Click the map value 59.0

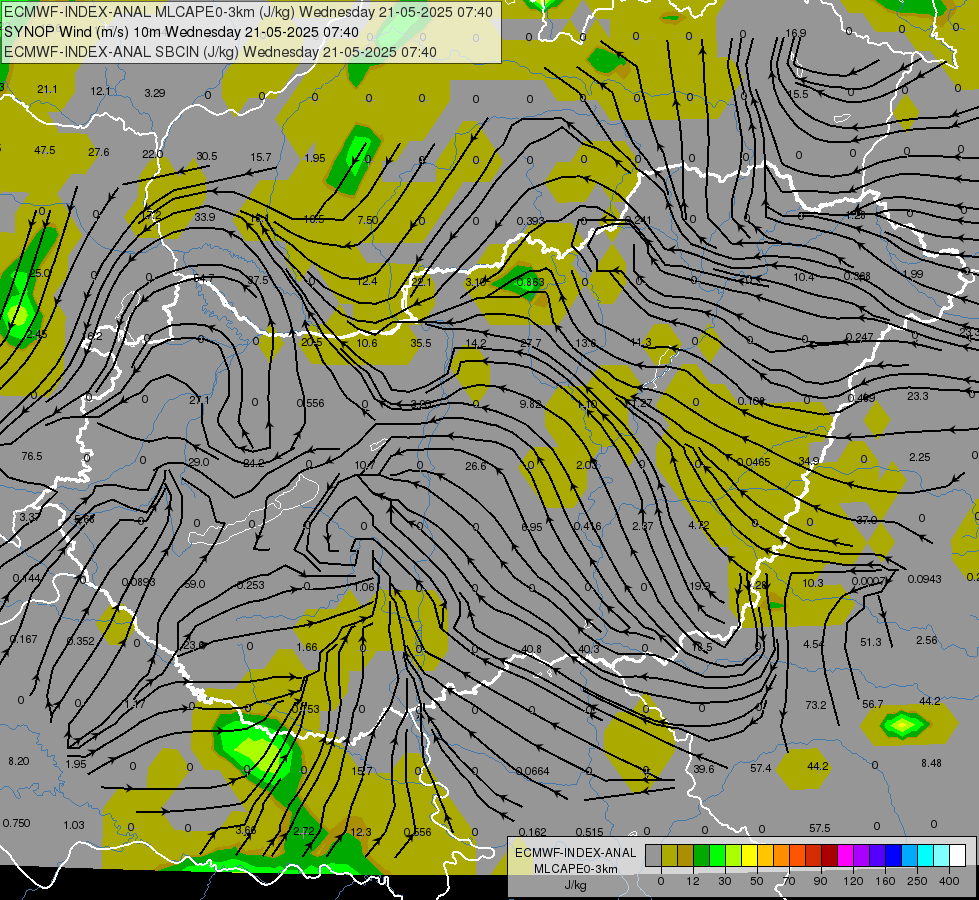pyautogui.click(x=195, y=584)
